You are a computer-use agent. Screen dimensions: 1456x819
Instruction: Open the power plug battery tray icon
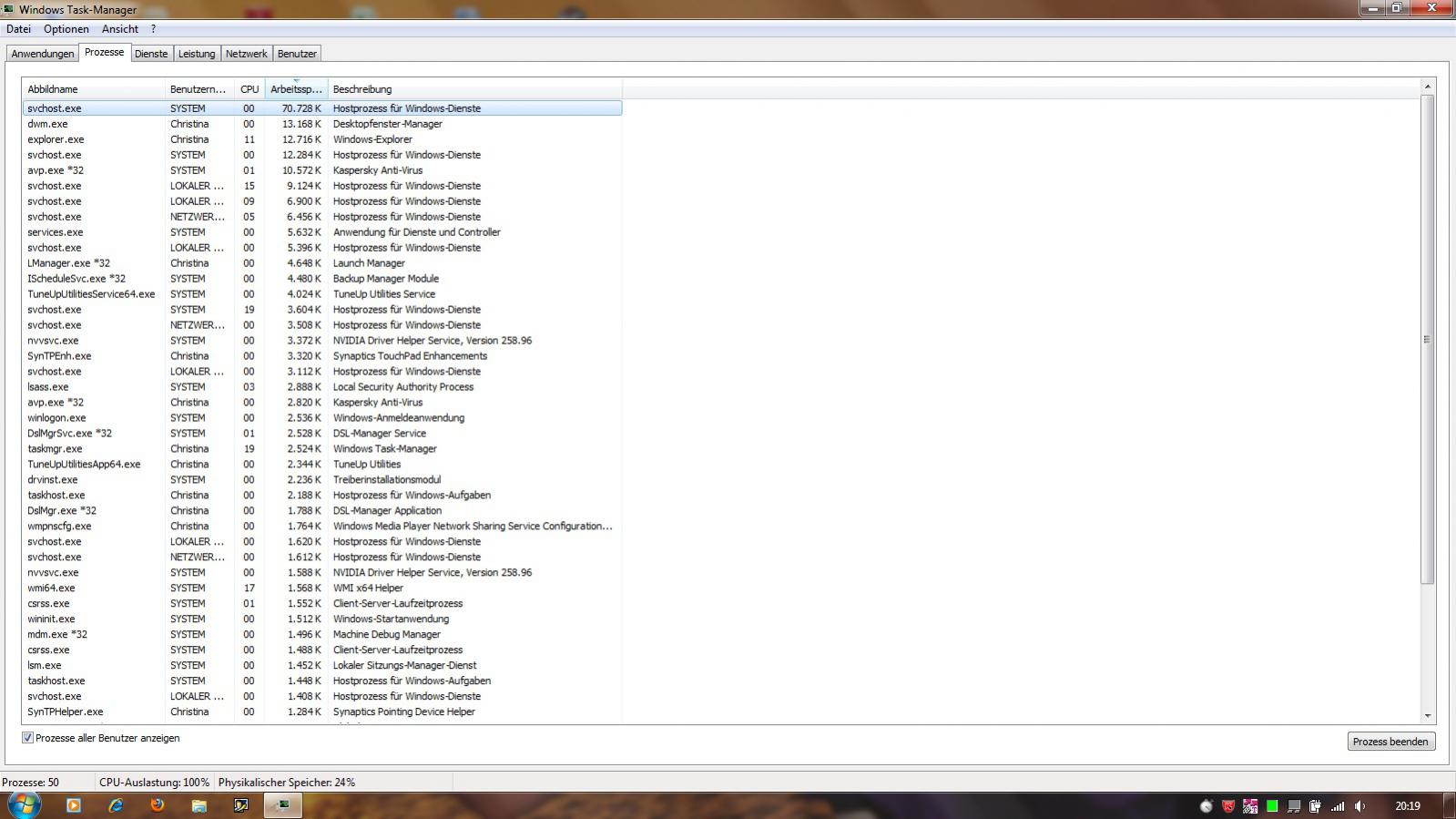(x=1316, y=806)
